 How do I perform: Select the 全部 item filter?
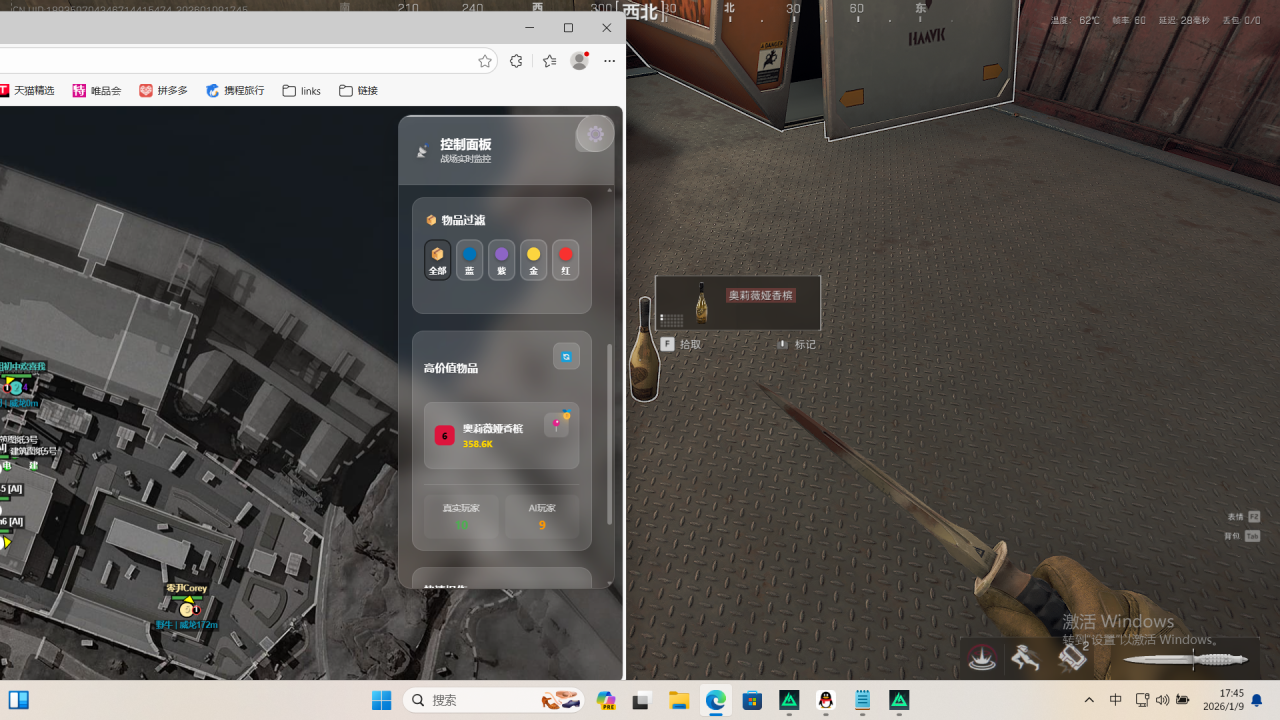click(437, 260)
